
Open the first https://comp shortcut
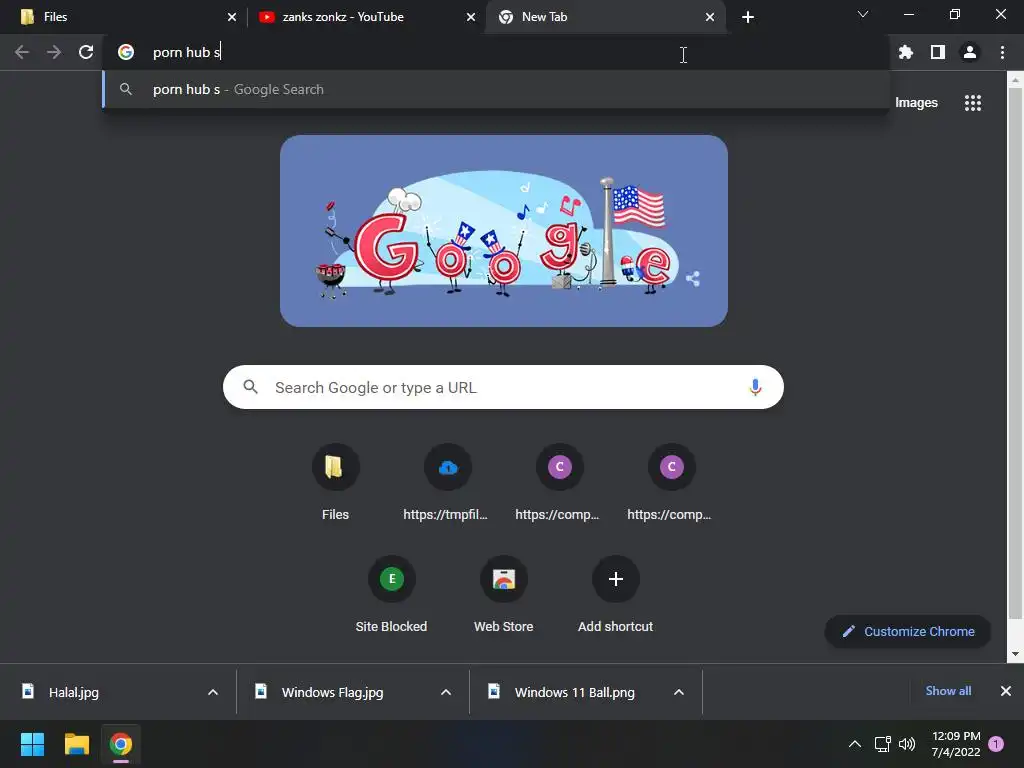(x=559, y=482)
